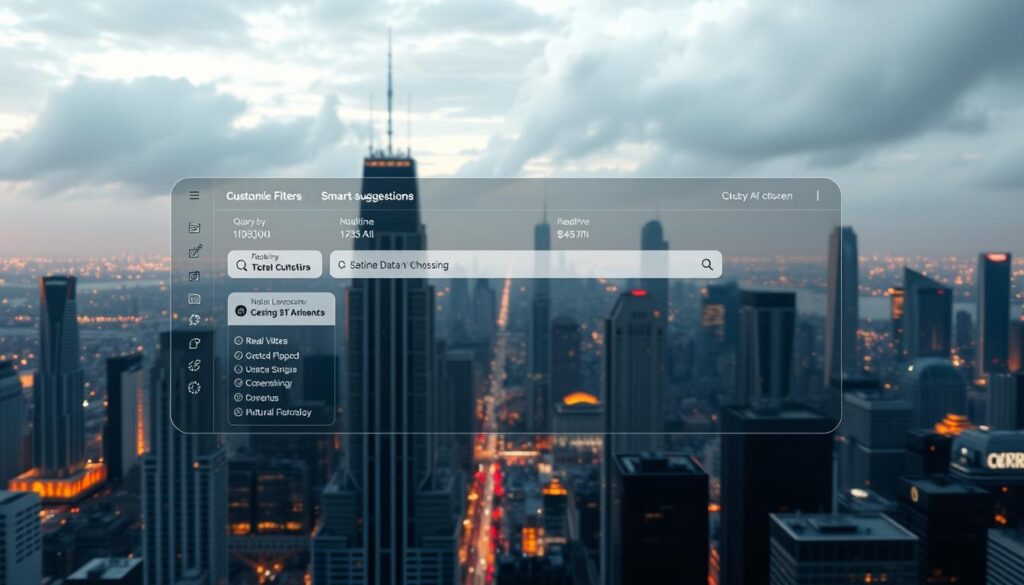Open the vertical bar menu at the top right
Image resolution: width=1024 pixels, height=585 pixels.
817,196
